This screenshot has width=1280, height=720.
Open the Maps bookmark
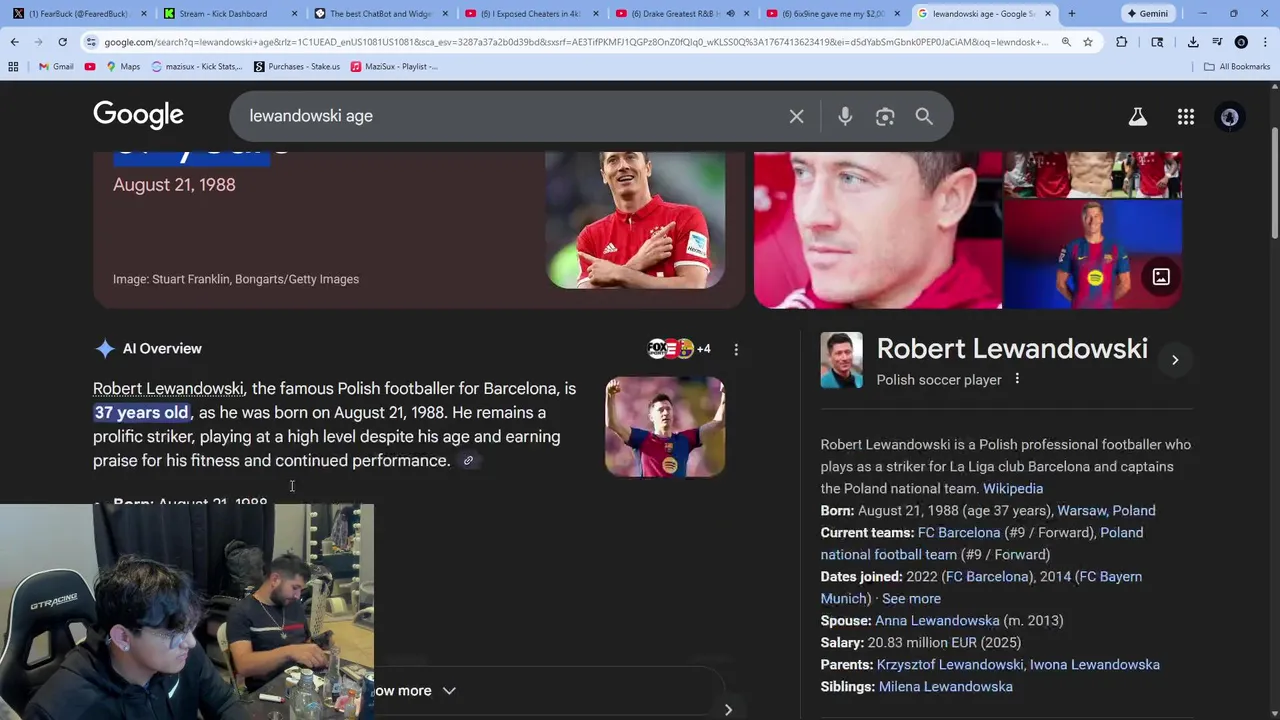[x=123, y=66]
